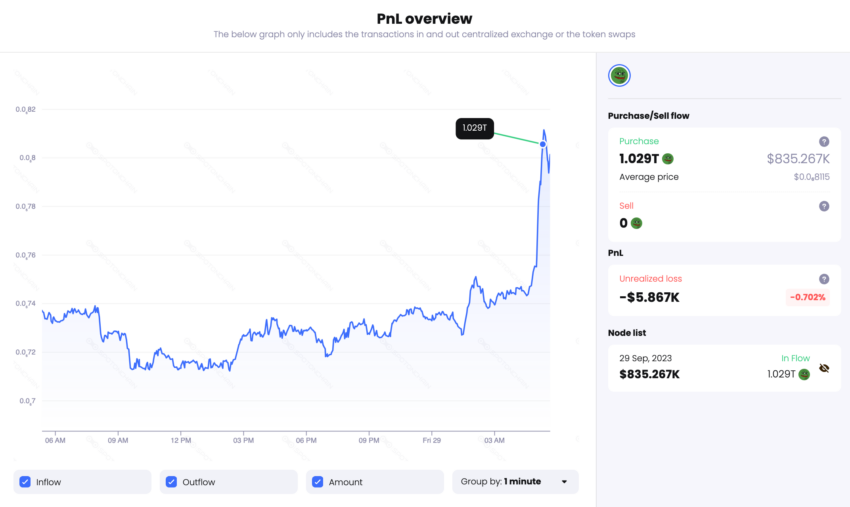This screenshot has width=850, height=507.
Task: Open the Unrealized loss help icon
Action: [824, 279]
